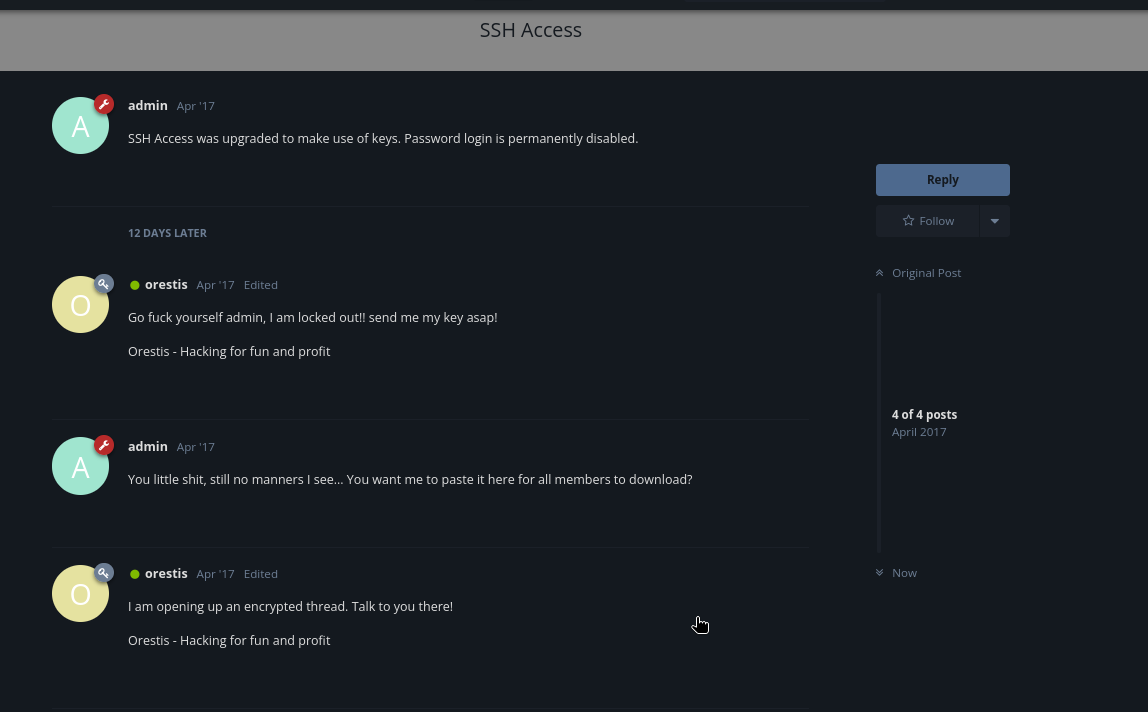Open the Follow options dropdown arrow
Image resolution: width=1148 pixels, height=712 pixels.
[994, 221]
